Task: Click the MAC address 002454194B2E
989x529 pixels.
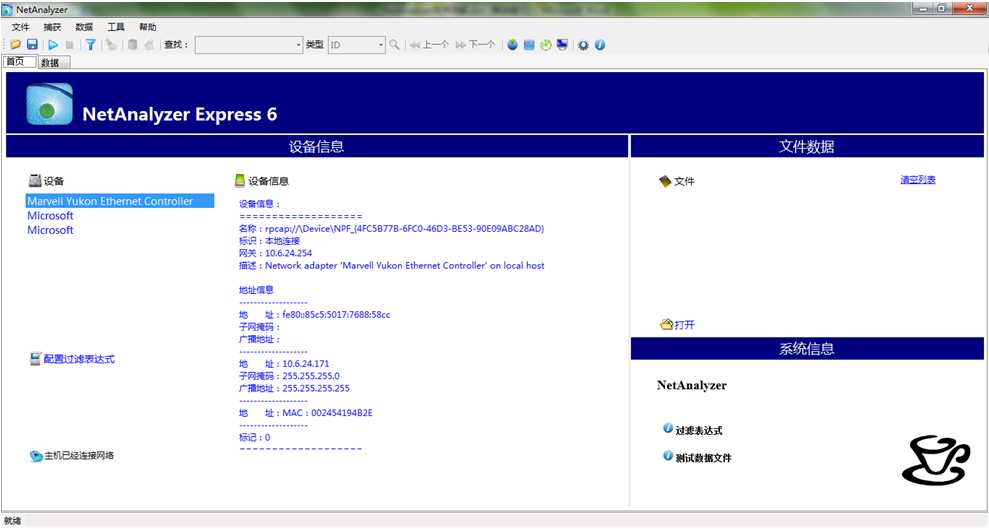Action: 342,413
